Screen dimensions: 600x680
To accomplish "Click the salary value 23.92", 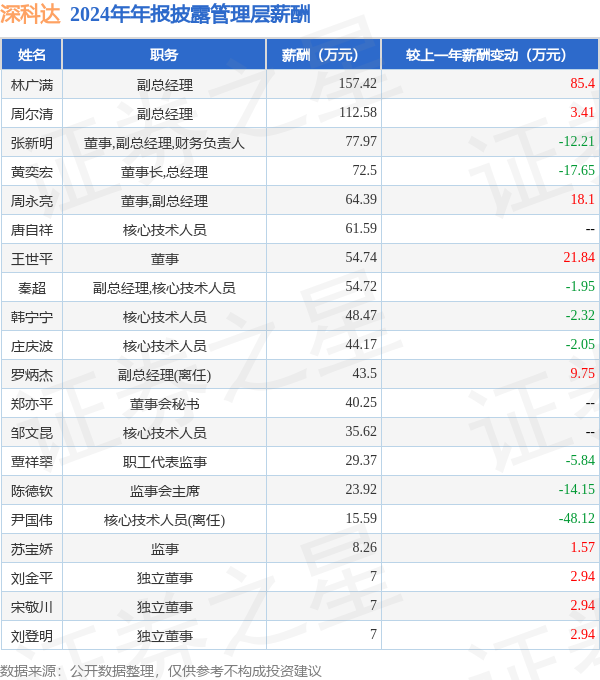I will point(361,489).
